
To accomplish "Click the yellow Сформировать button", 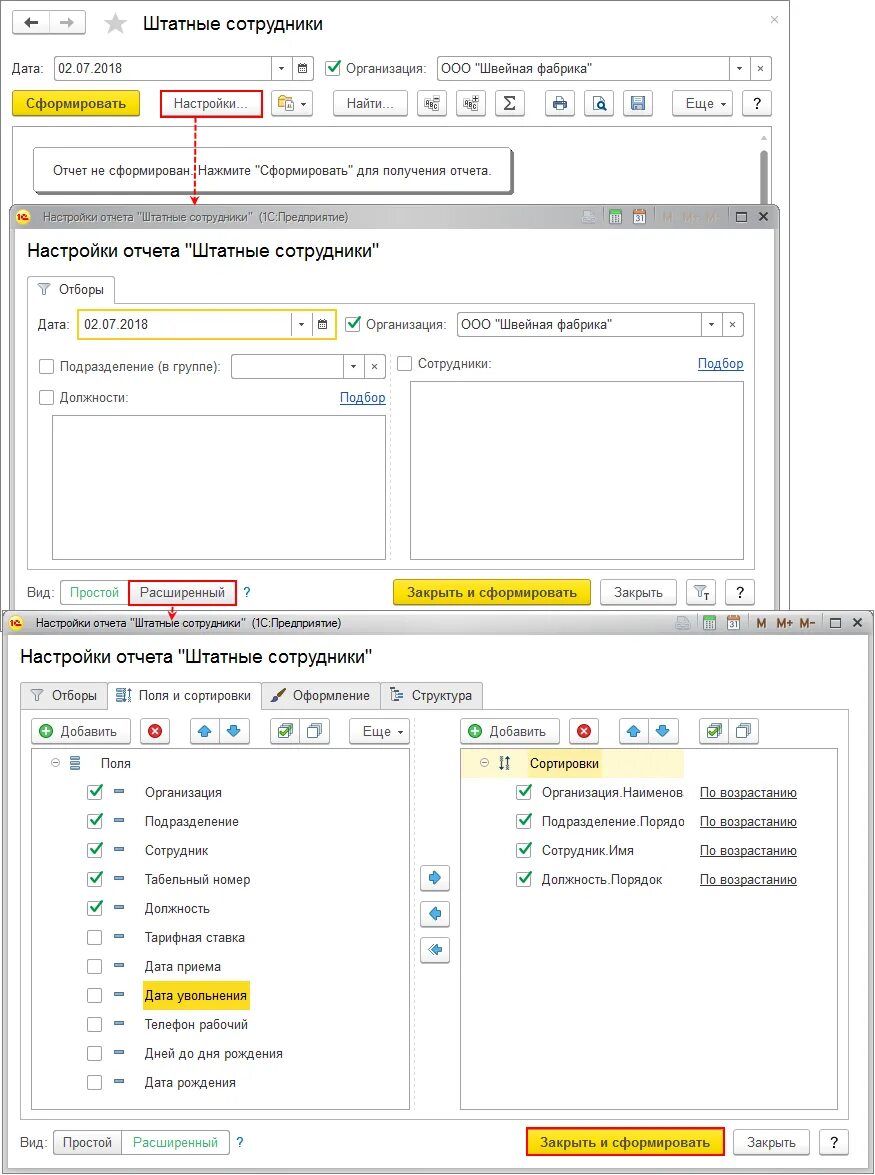I will (76, 103).
